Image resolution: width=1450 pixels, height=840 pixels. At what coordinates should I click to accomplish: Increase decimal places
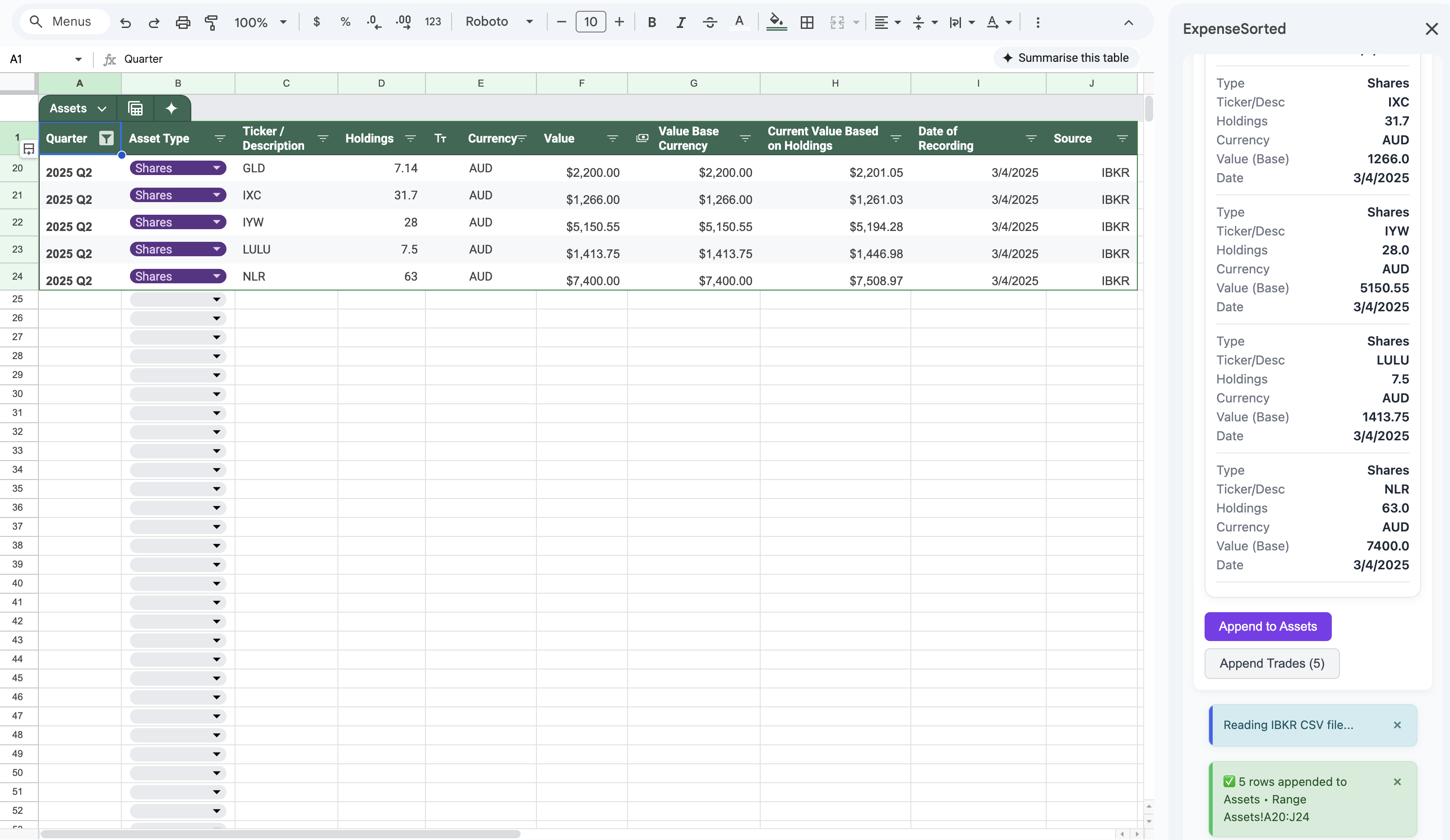403,23
